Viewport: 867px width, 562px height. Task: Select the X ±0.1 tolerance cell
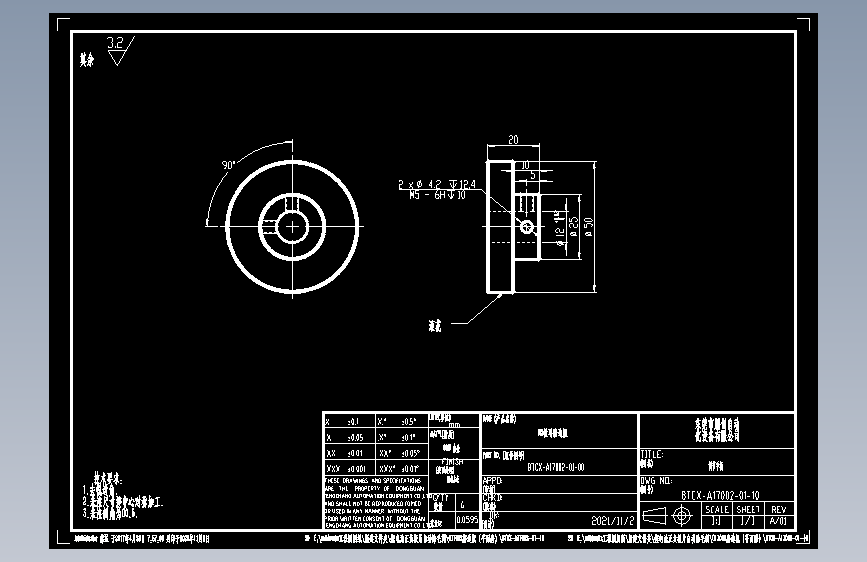coord(349,422)
